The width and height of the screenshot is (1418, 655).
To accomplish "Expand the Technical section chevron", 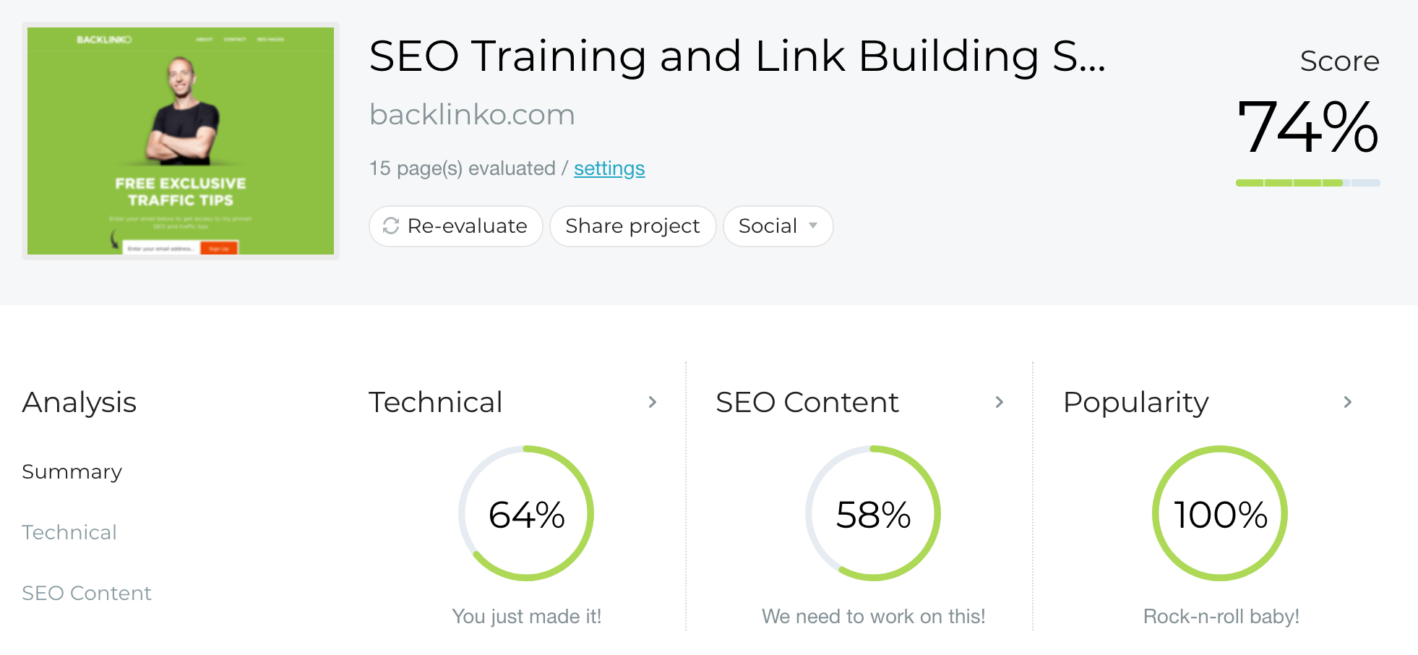I will point(652,402).
